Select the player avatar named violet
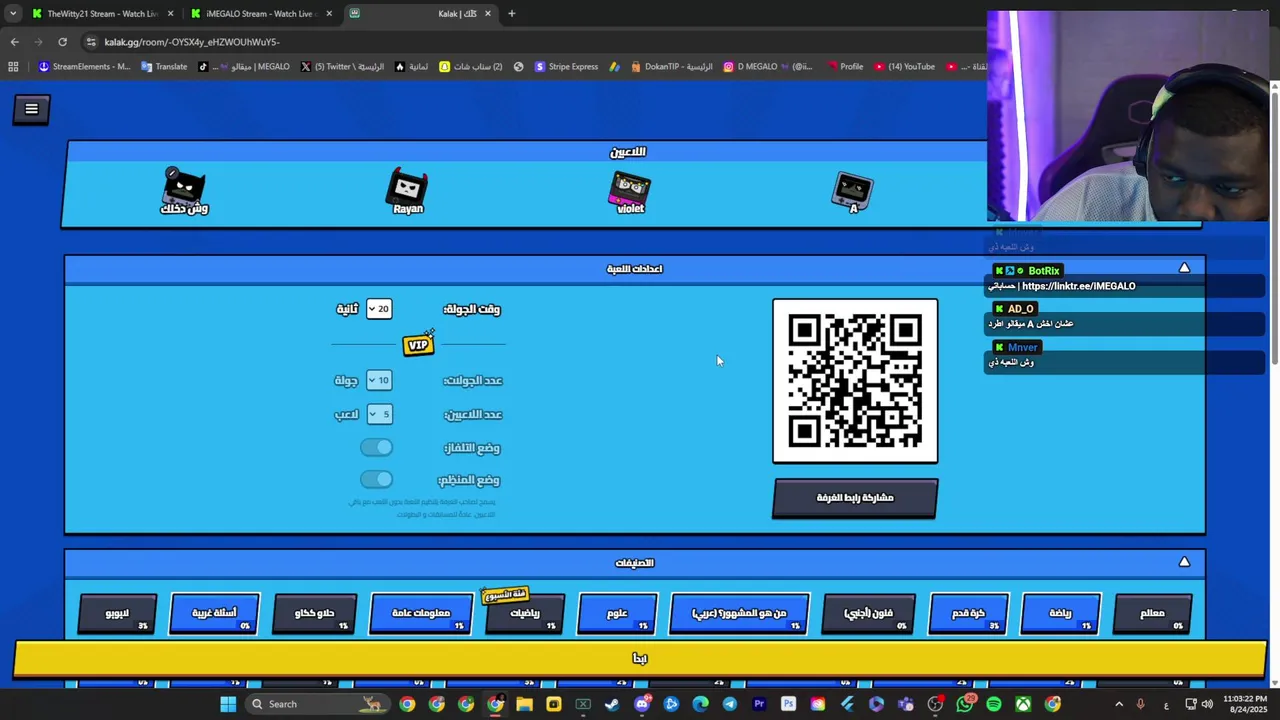Image resolution: width=1280 pixels, height=720 pixels. click(630, 193)
